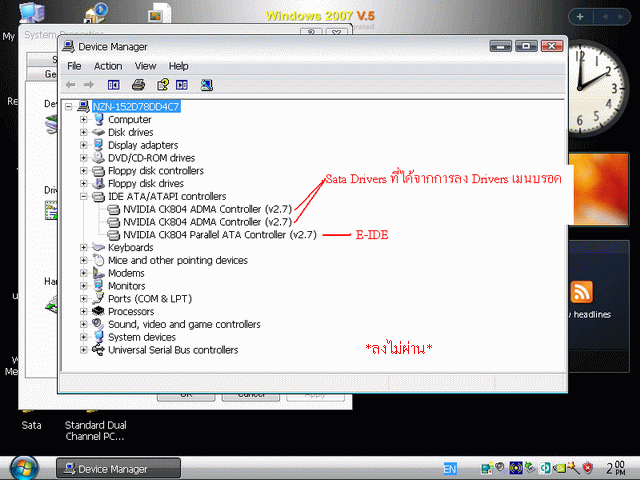
Task: Expand the Keyboards category
Action: point(84,247)
